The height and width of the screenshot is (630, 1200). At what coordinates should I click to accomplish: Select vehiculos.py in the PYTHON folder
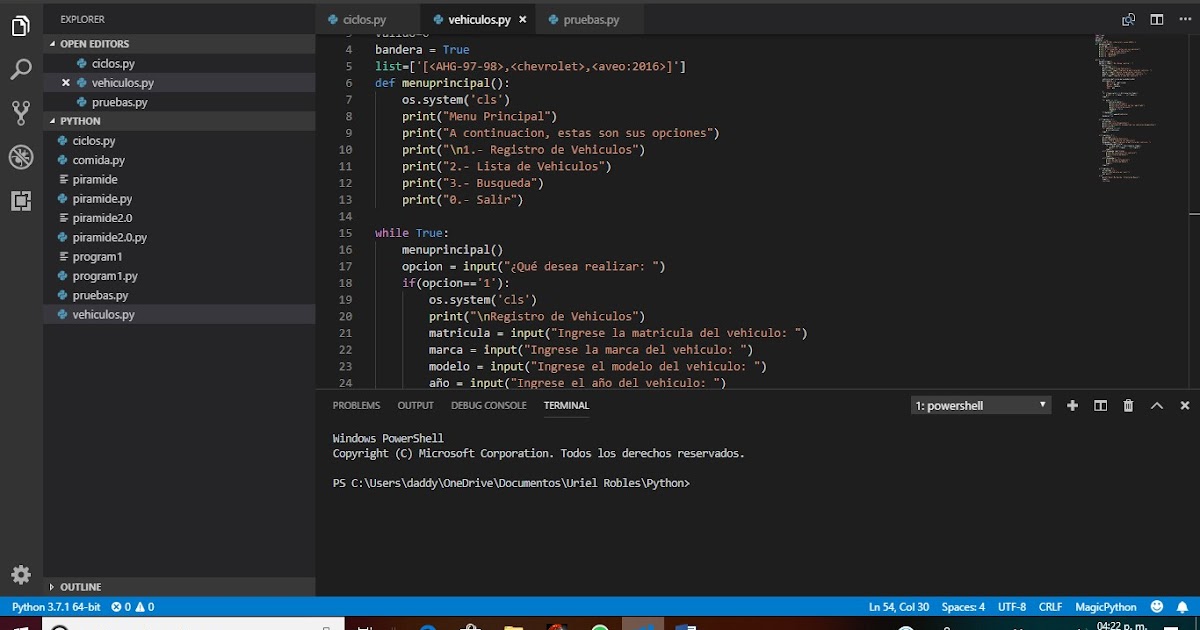[105, 314]
